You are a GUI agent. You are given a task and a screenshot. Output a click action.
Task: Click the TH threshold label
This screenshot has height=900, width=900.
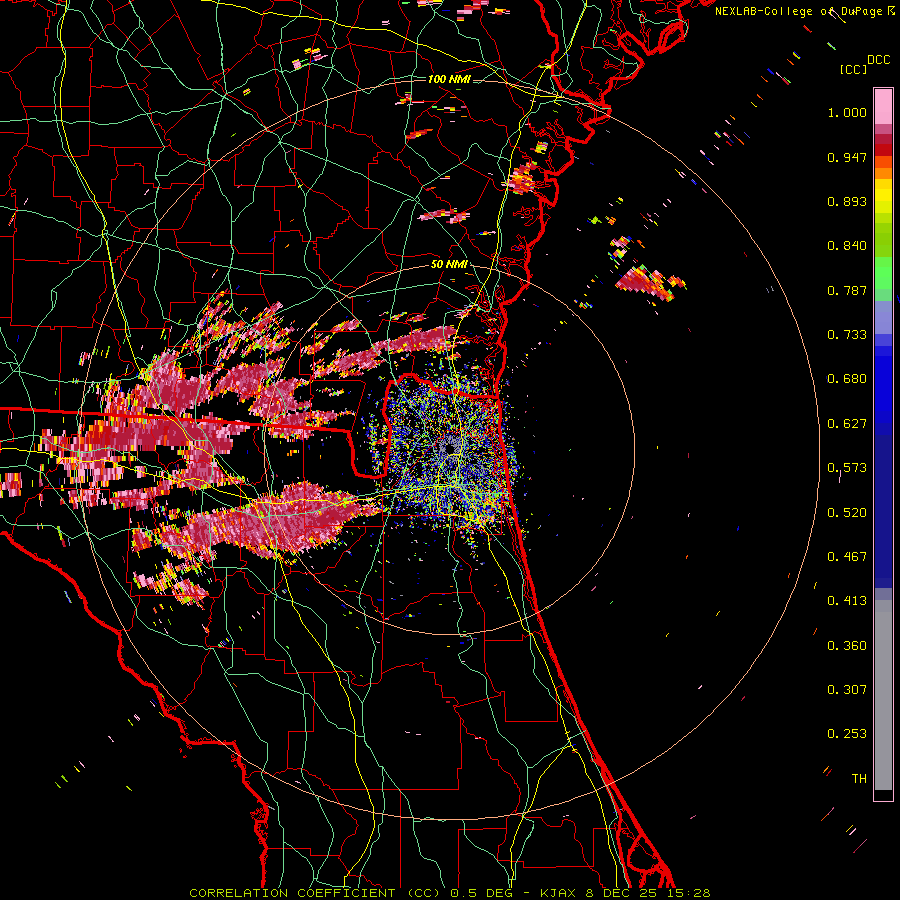859,779
